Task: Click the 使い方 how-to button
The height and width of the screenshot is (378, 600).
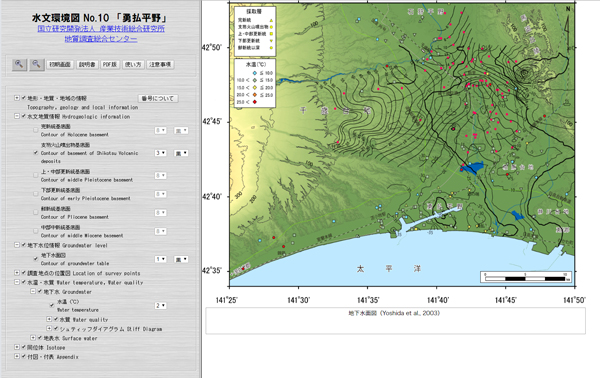Action: click(x=133, y=65)
